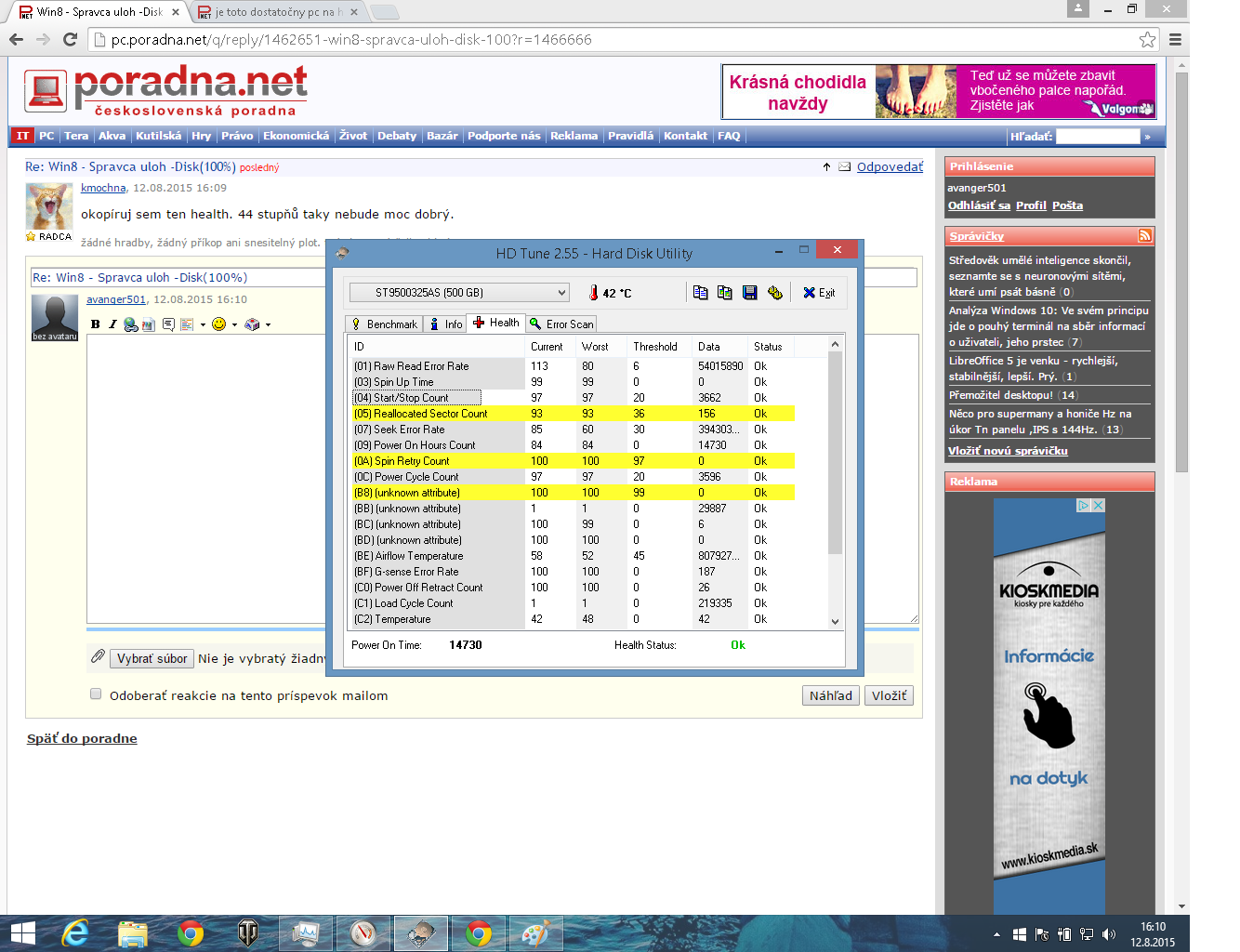Click scroll-up arrow in SMART list
Image resolution: width=1240 pixels, height=952 pixels.
[835, 345]
